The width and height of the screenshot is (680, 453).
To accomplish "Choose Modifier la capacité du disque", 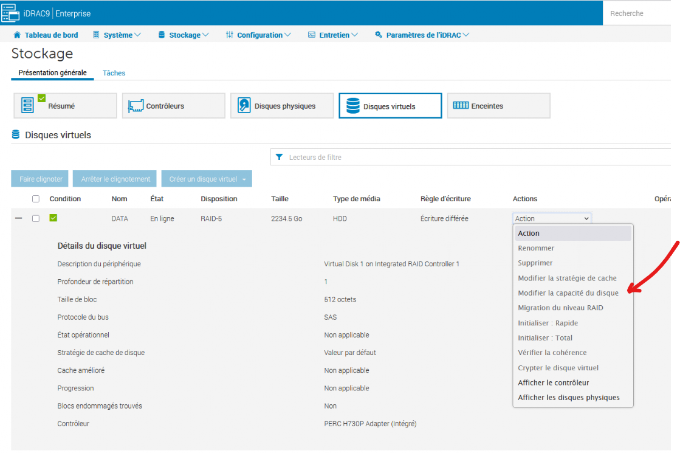I will tap(567, 292).
